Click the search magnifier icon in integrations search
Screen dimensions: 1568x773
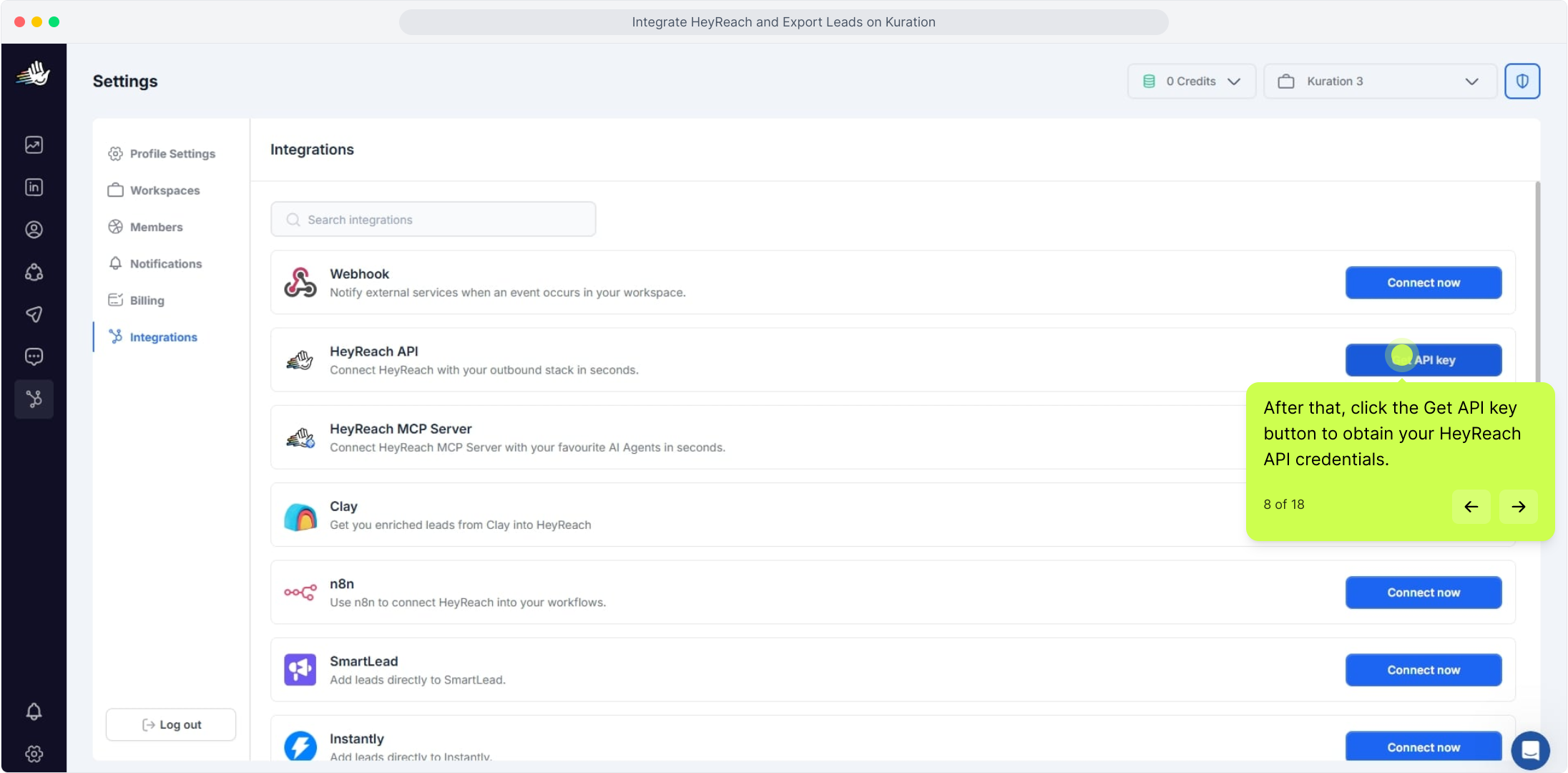coord(293,220)
